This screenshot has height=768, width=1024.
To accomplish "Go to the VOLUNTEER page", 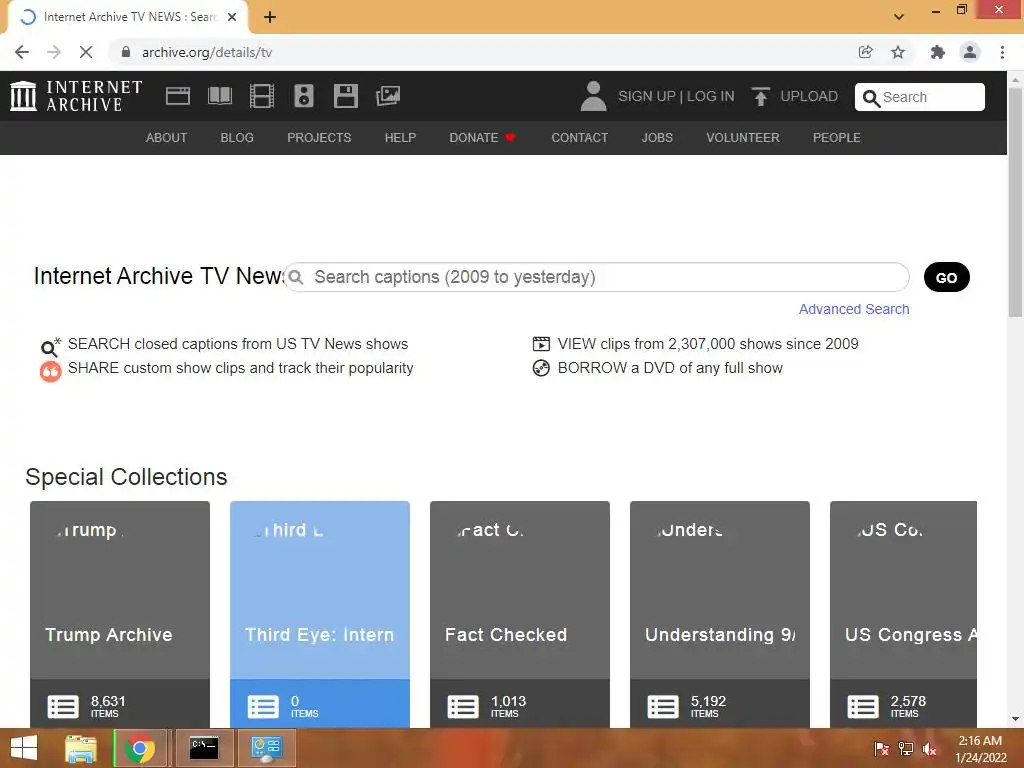I will tap(743, 138).
